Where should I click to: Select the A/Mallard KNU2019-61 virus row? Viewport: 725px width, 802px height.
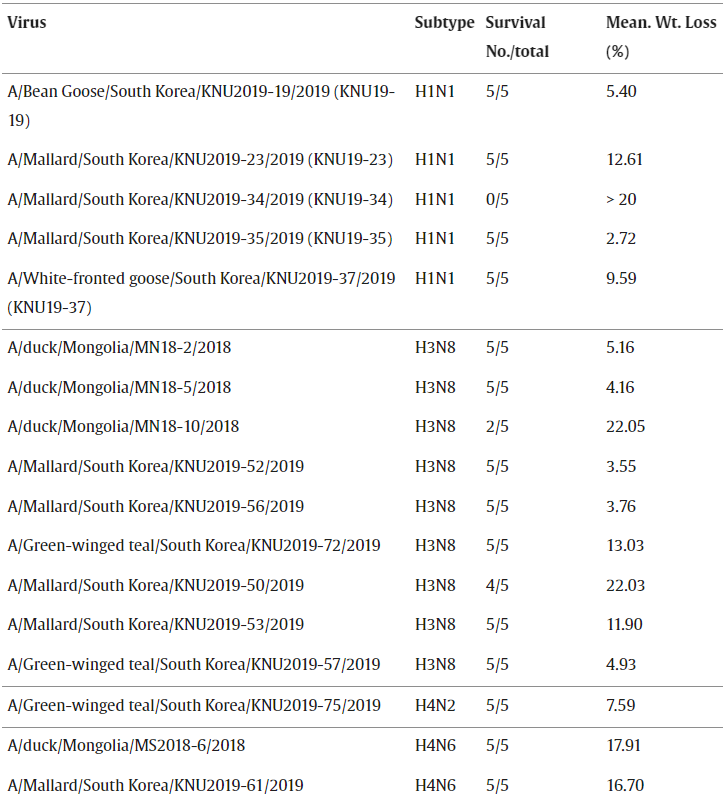click(155, 785)
